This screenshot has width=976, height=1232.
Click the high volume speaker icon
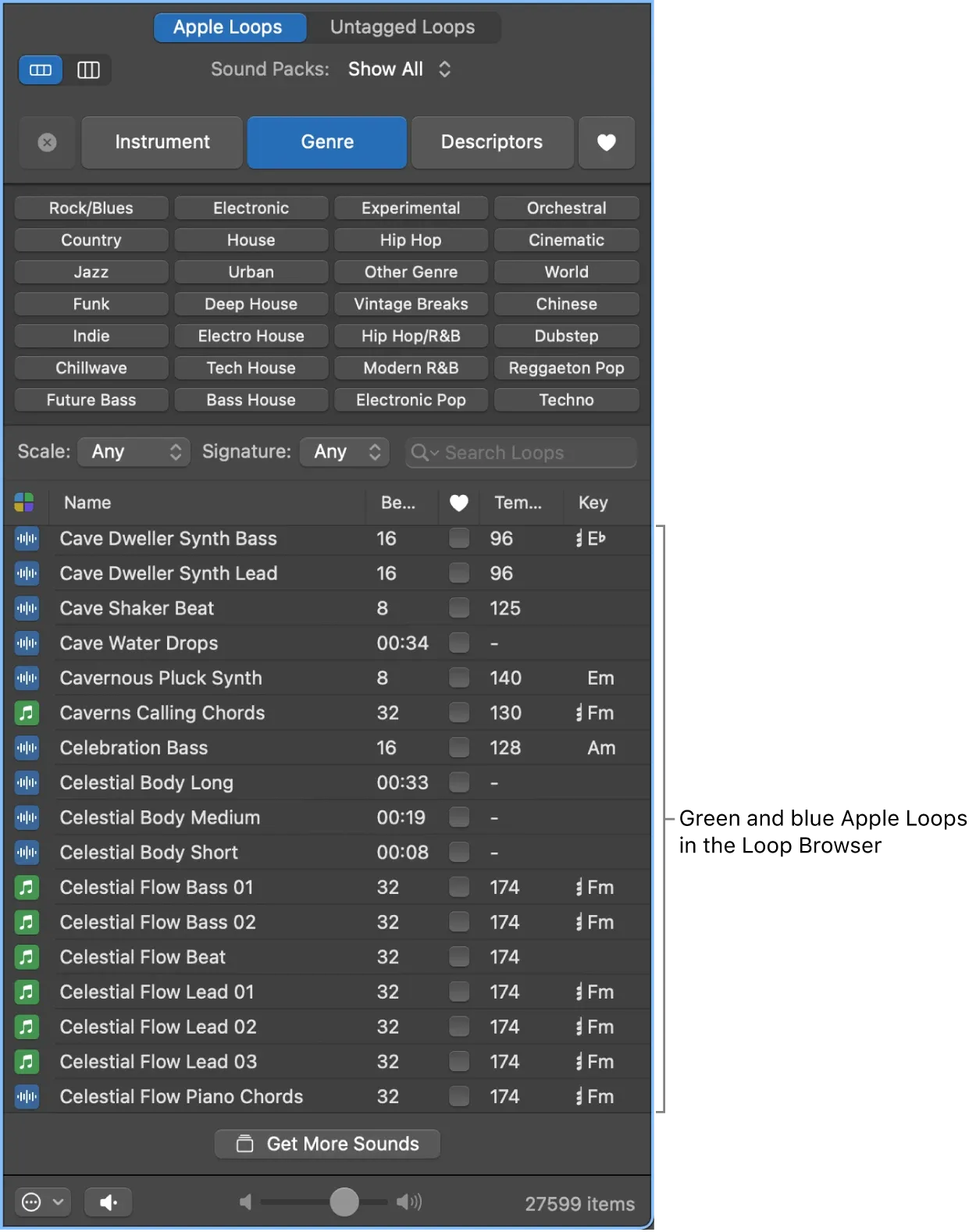pos(409,1202)
